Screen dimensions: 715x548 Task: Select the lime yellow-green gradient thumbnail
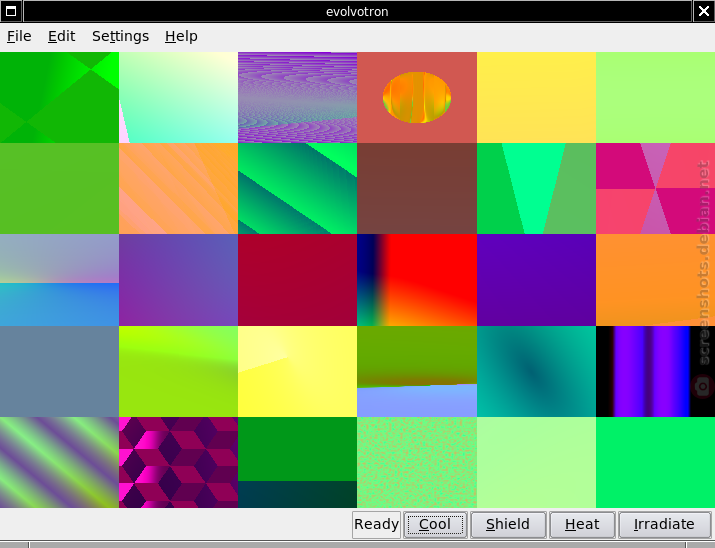[178, 371]
